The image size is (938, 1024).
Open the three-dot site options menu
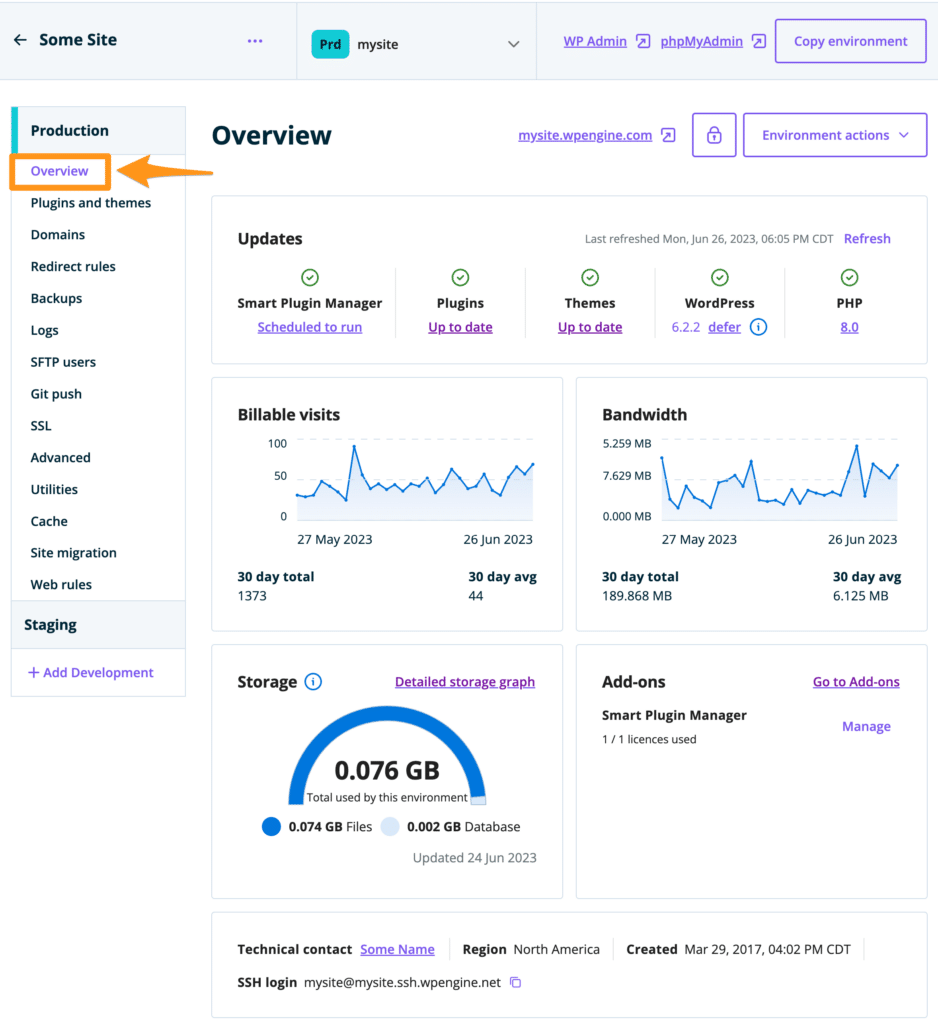tap(255, 41)
